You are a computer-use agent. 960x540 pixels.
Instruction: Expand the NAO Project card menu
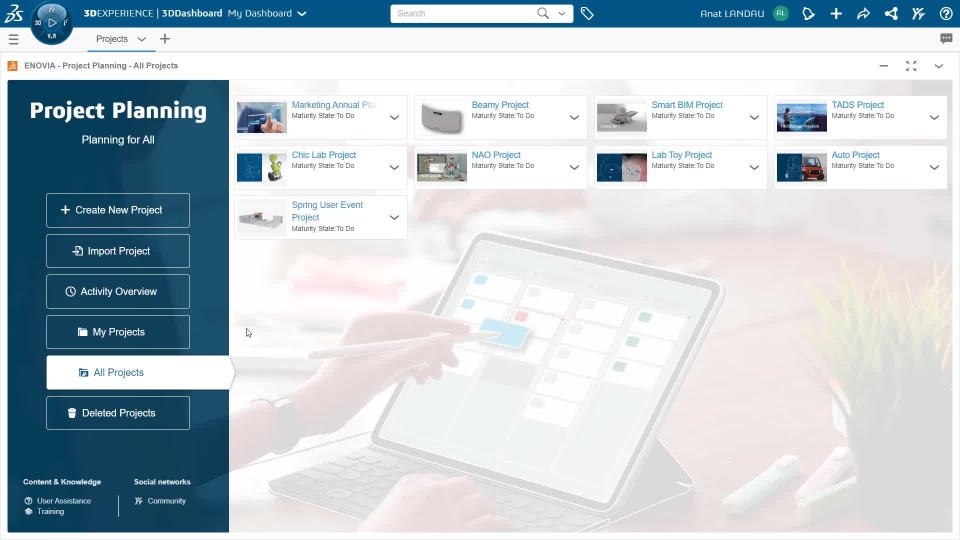pyautogui.click(x=574, y=167)
